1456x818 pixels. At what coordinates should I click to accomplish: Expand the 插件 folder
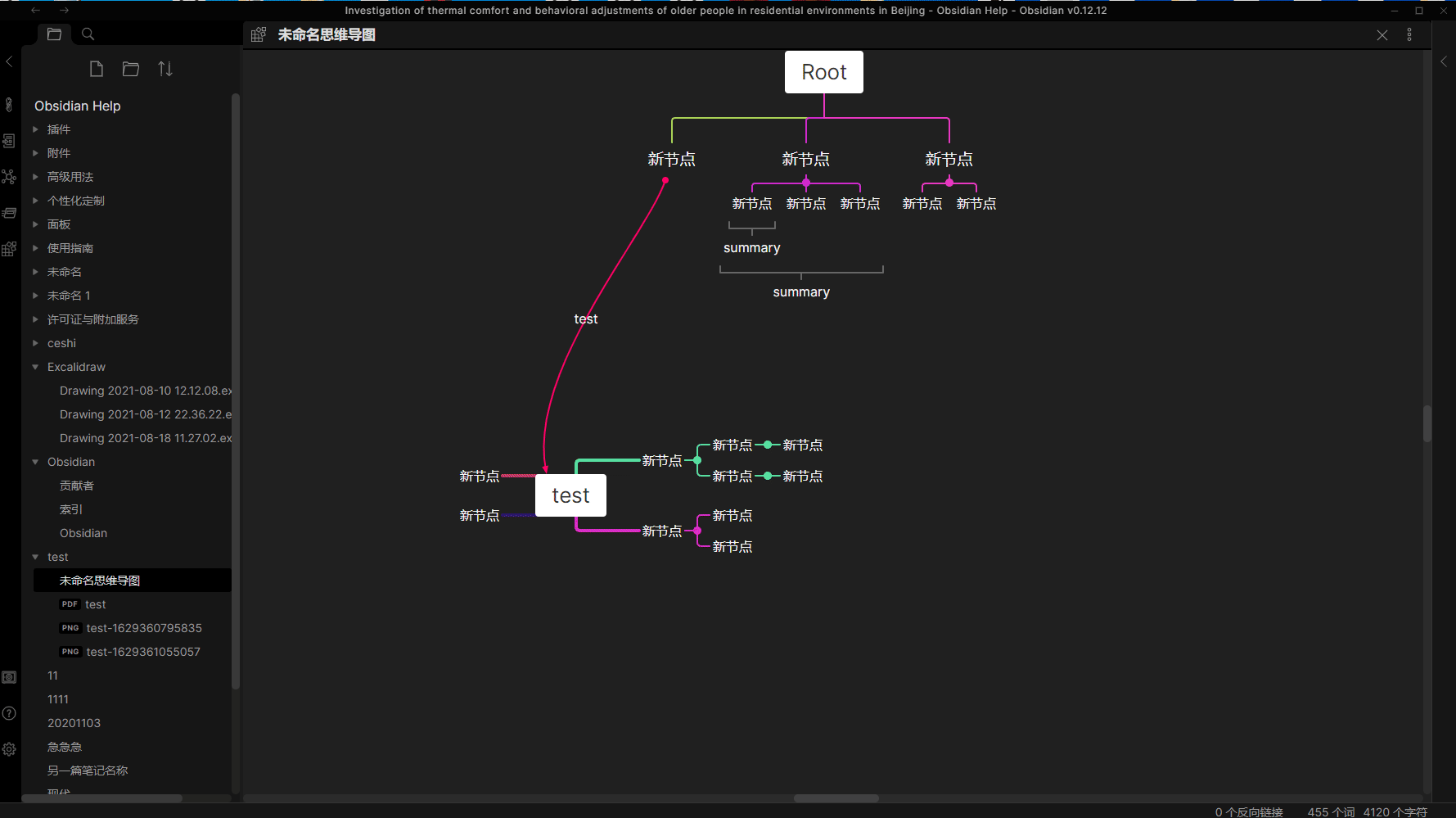[x=35, y=129]
